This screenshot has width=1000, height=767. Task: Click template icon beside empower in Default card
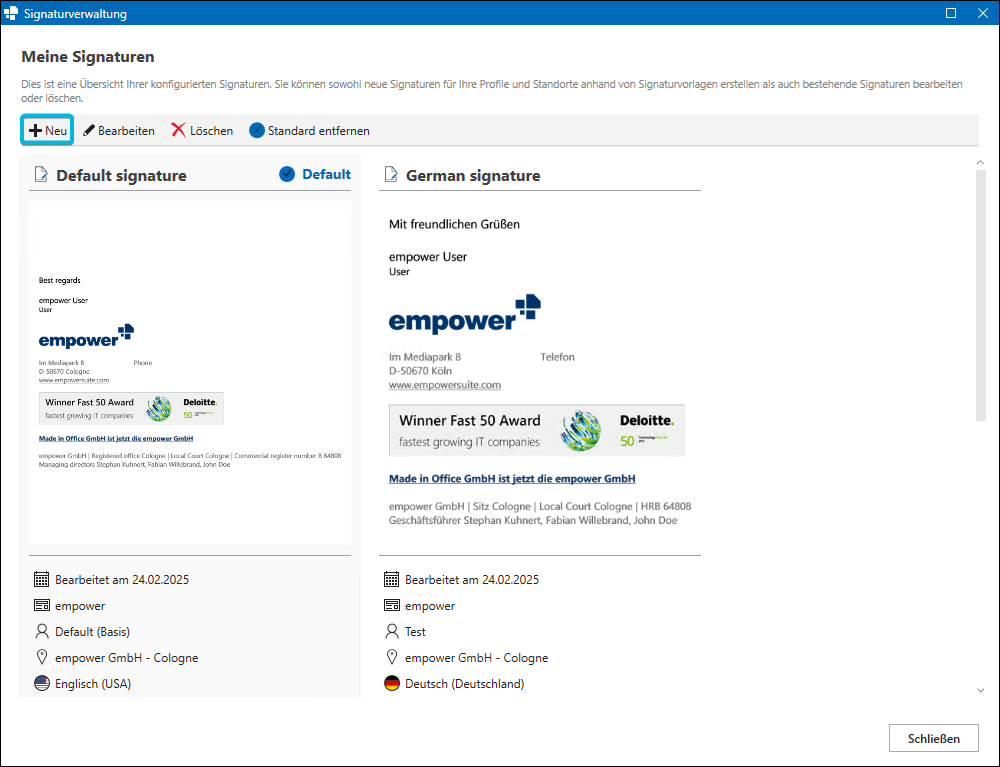[x=41, y=605]
